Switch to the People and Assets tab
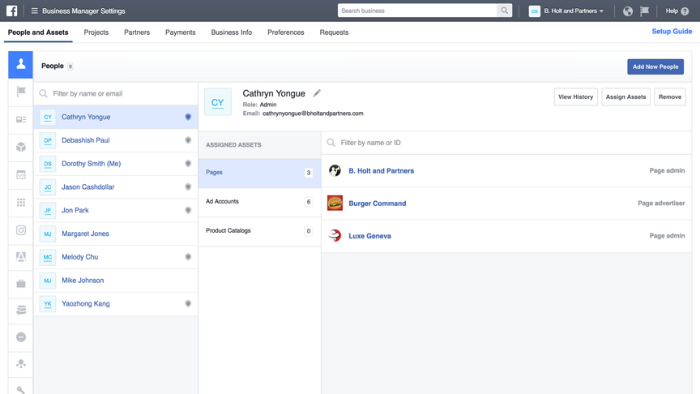 [38, 32]
